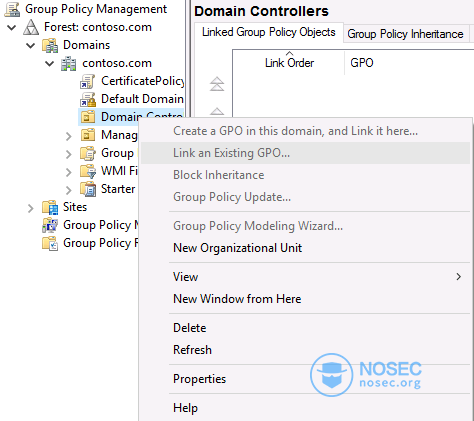The width and height of the screenshot is (474, 421).
Task: Click the Group Policy Objects folder icon
Action: coord(88,153)
